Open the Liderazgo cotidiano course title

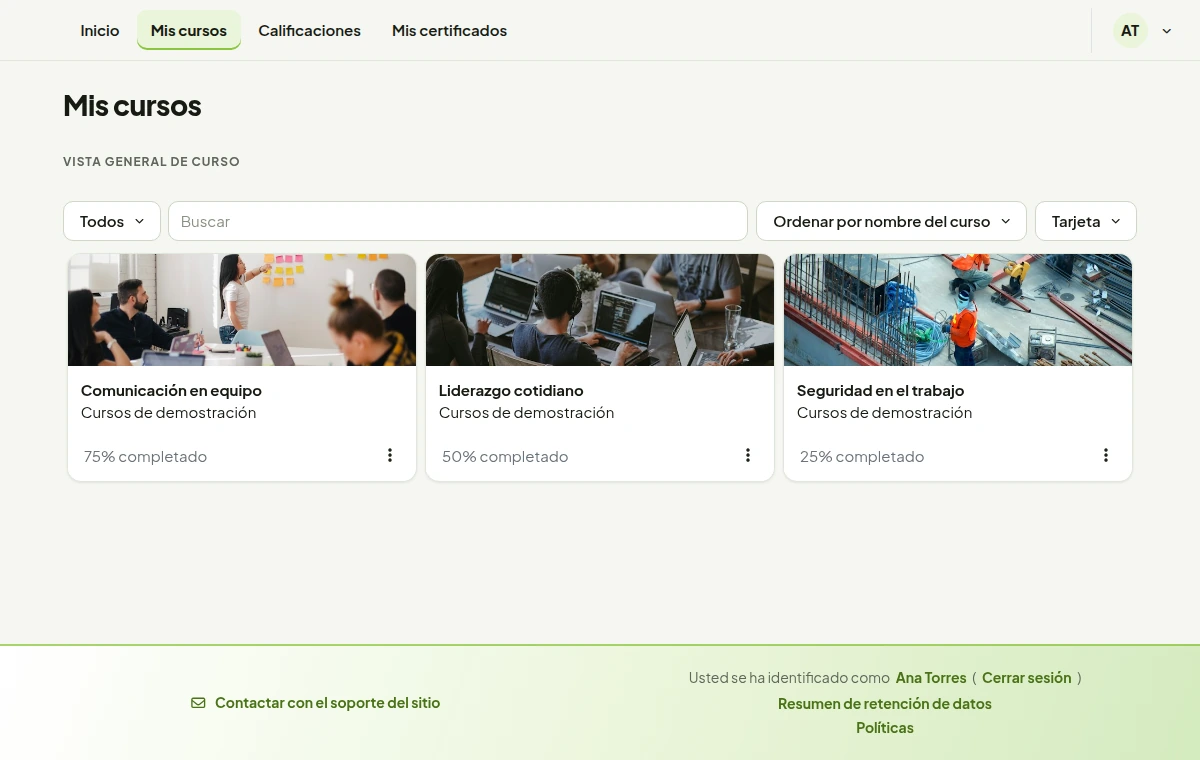click(x=511, y=390)
